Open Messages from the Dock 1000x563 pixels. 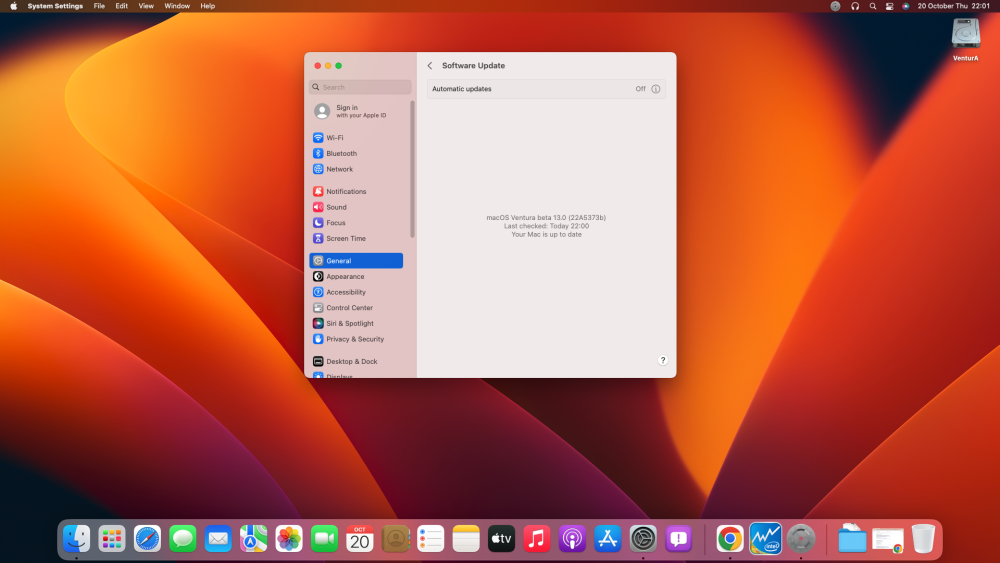coord(183,539)
